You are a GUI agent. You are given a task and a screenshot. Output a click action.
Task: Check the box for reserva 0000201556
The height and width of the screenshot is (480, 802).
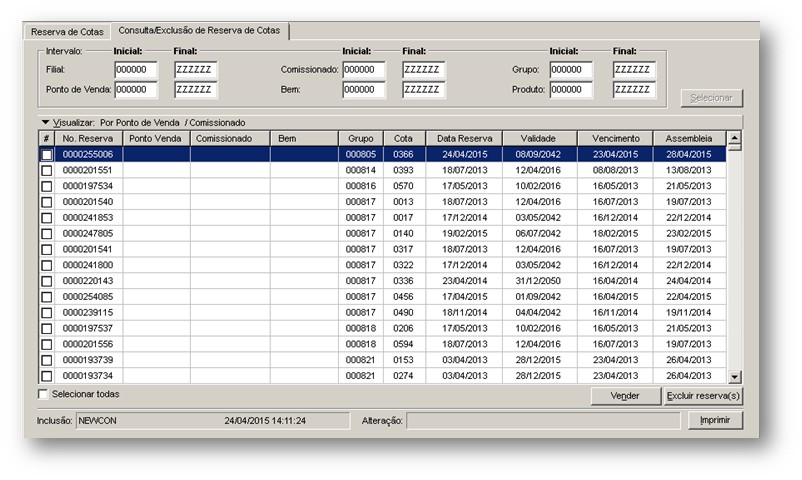[x=47, y=344]
